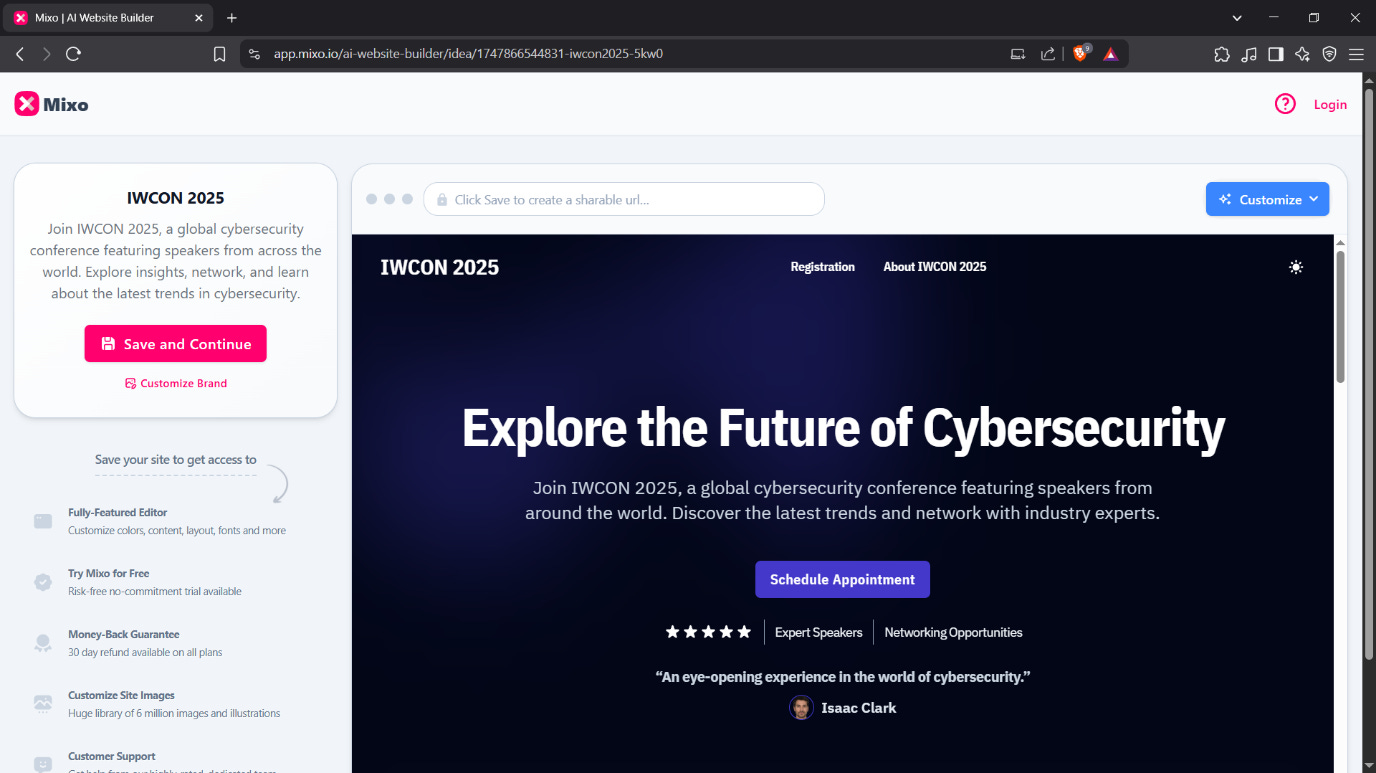The height and width of the screenshot is (773, 1376).
Task: Open a new tab with plus button
Action: (232, 18)
